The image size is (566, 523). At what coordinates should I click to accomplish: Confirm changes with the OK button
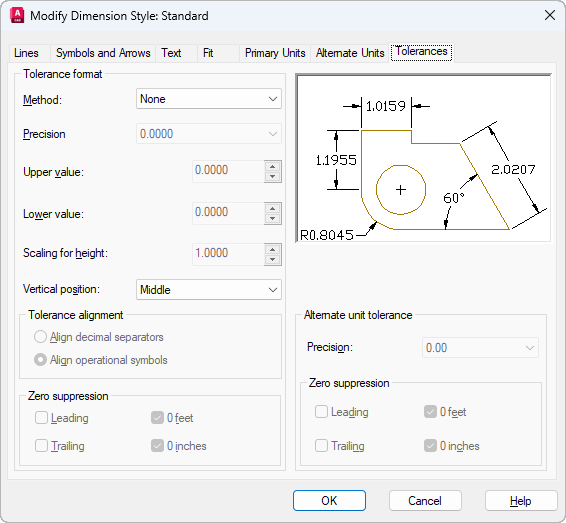[329, 501]
